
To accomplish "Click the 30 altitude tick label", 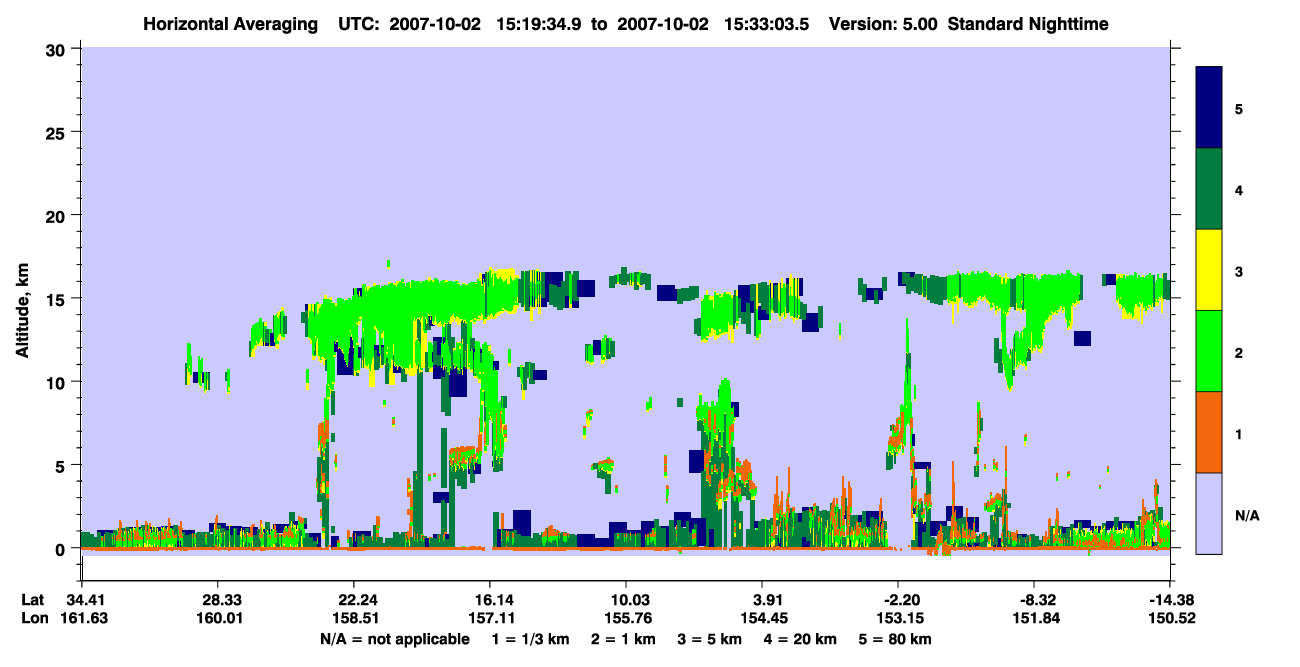I will coord(58,49).
